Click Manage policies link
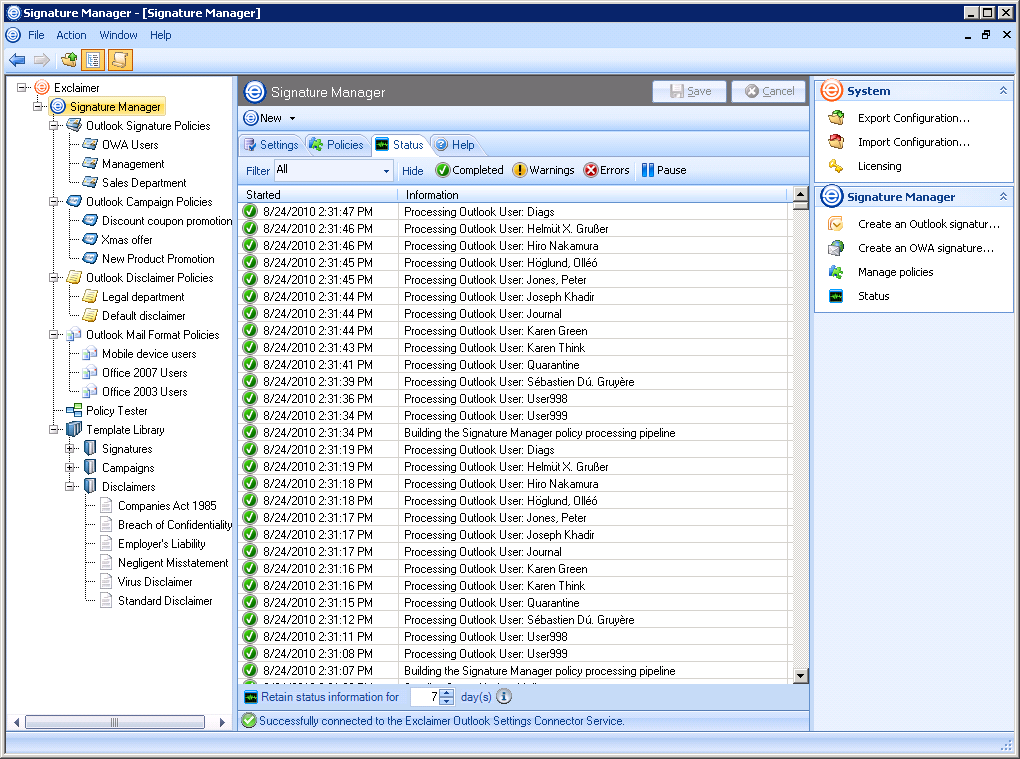The width and height of the screenshot is (1020, 759). (x=896, y=272)
